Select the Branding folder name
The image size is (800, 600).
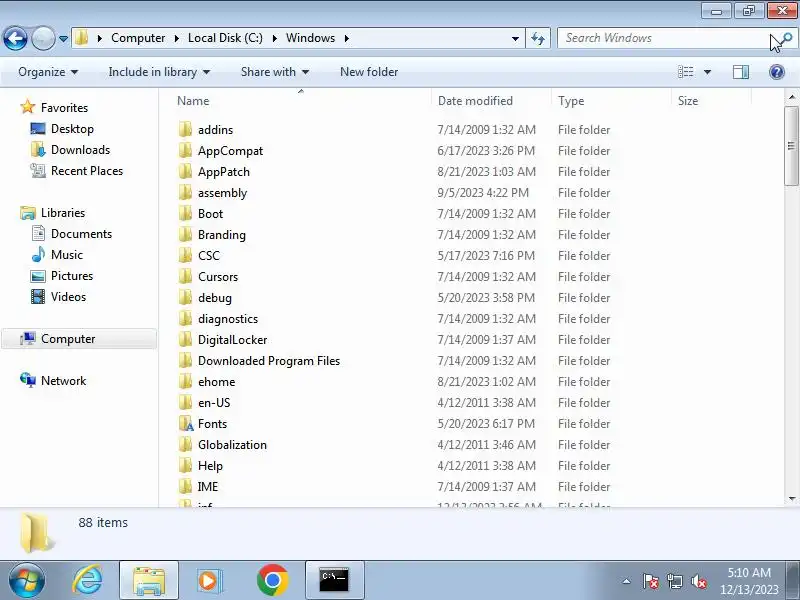click(221, 235)
